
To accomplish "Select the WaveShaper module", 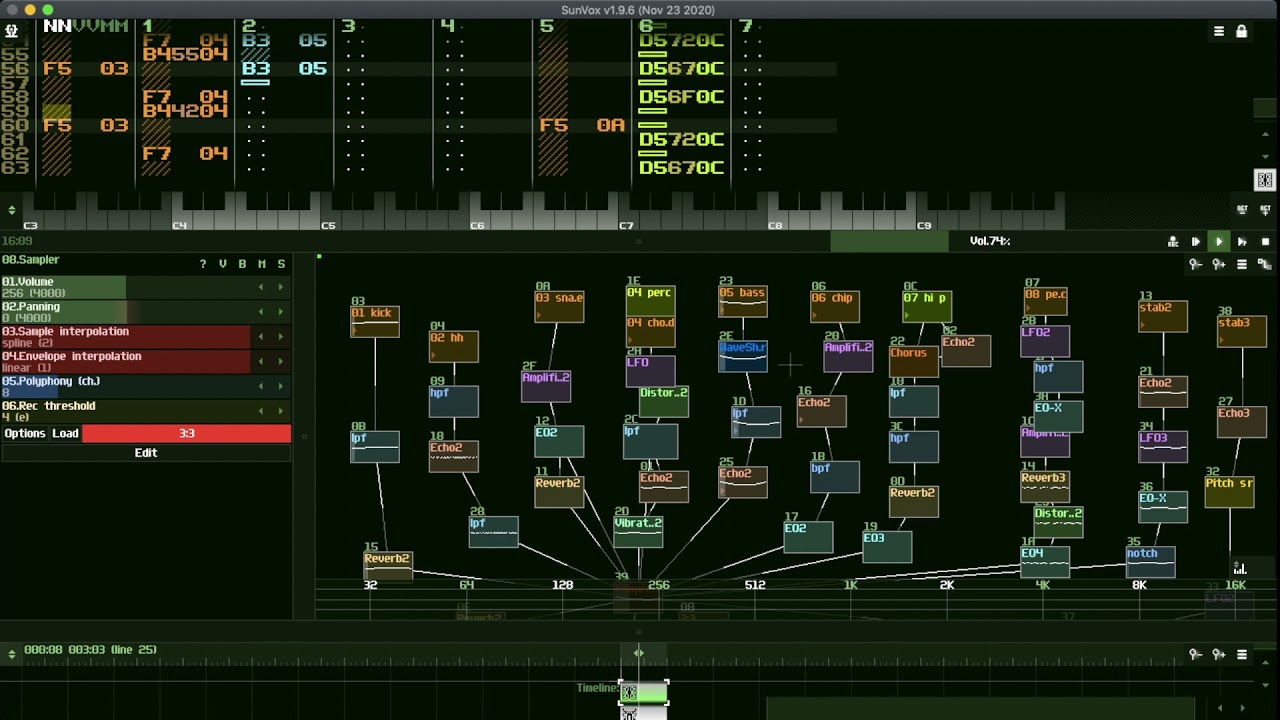I will (x=743, y=356).
